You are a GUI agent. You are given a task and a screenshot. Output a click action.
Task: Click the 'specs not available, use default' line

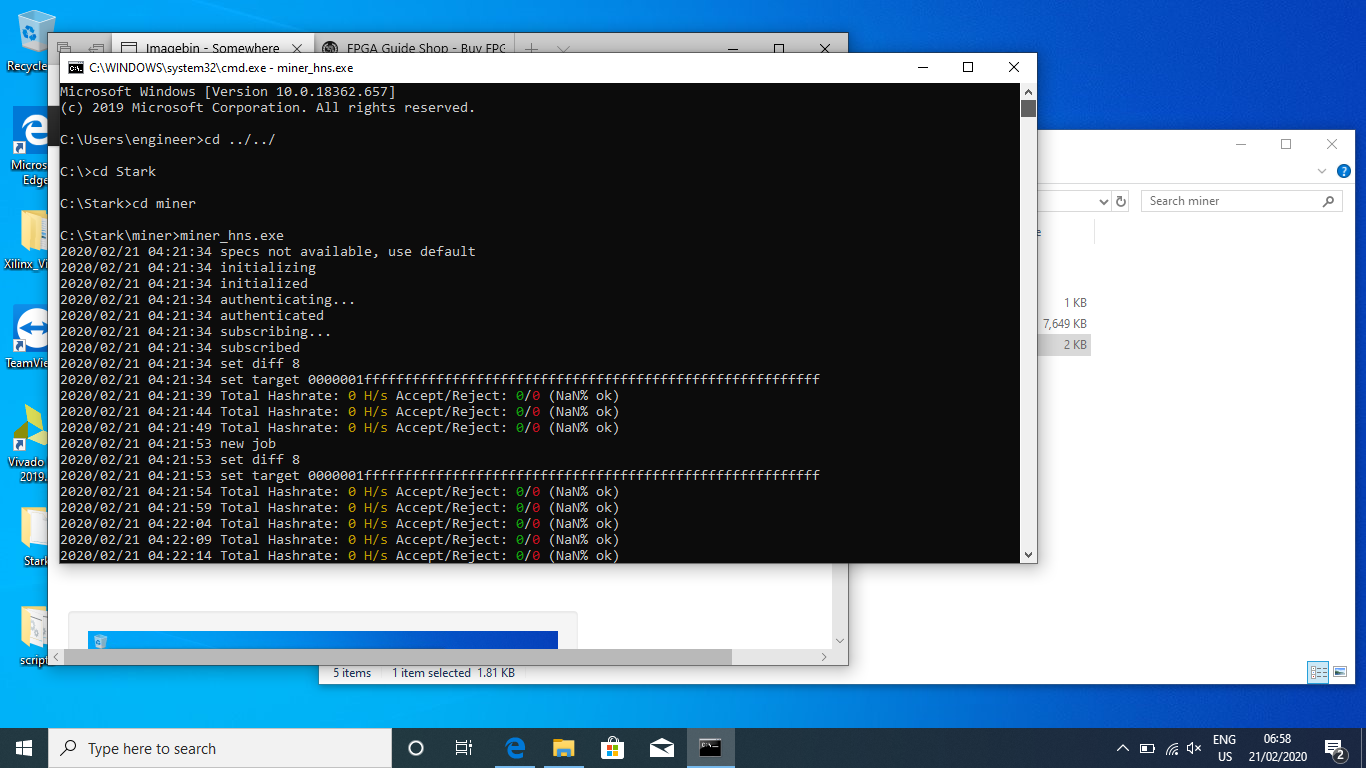(268, 251)
